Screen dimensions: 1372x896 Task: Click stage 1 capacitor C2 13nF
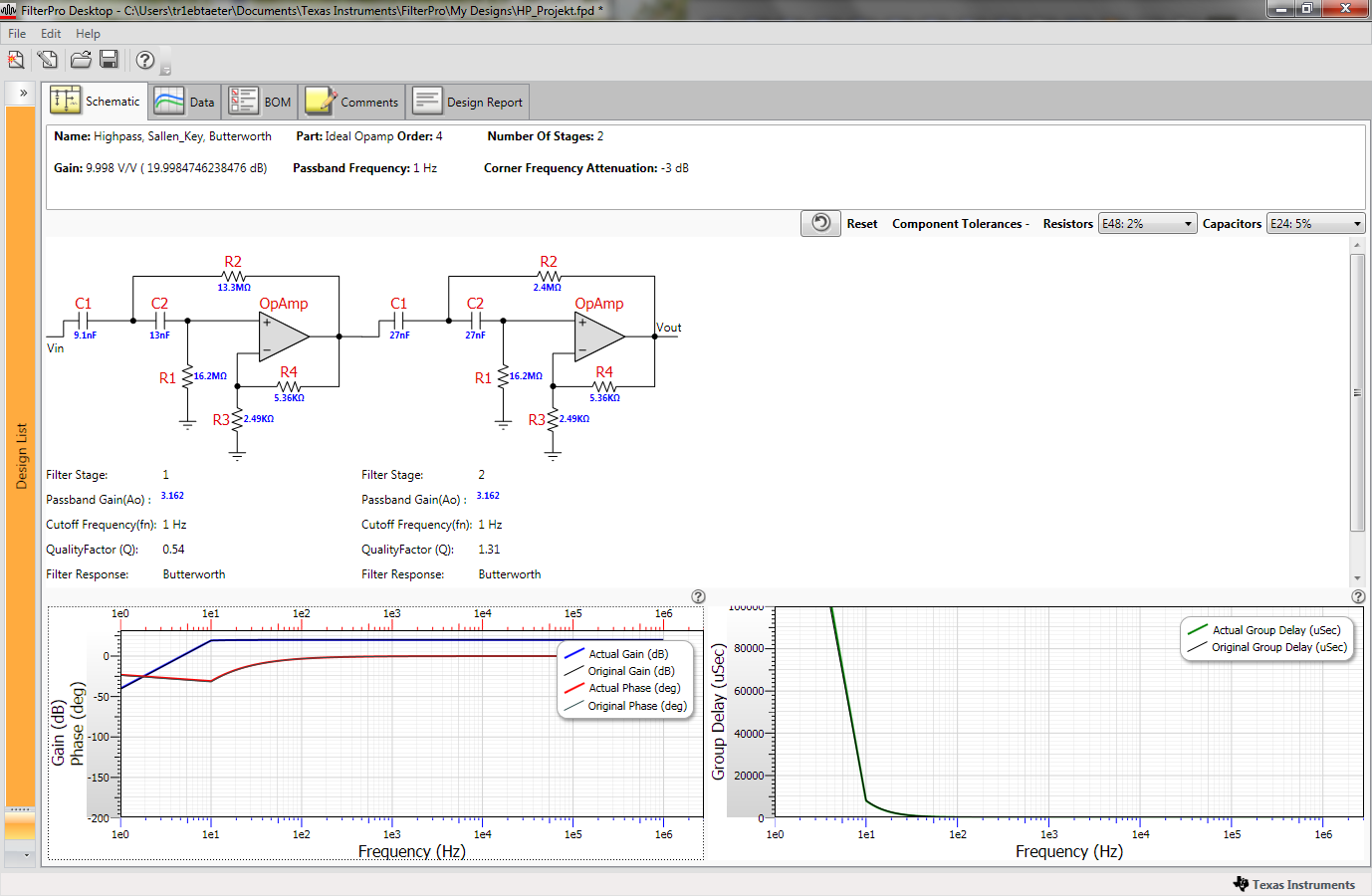pos(159,319)
